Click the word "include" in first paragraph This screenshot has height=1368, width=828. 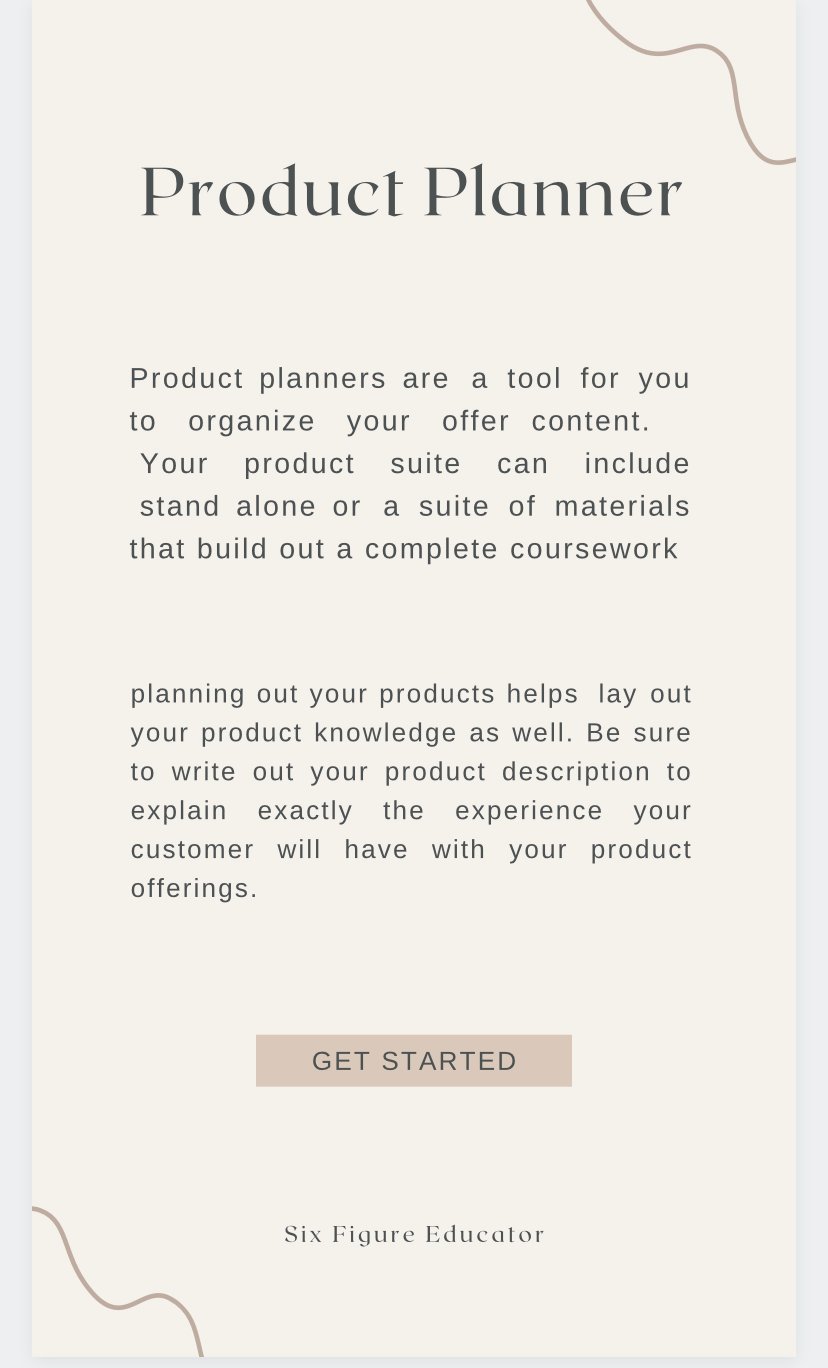tap(637, 464)
